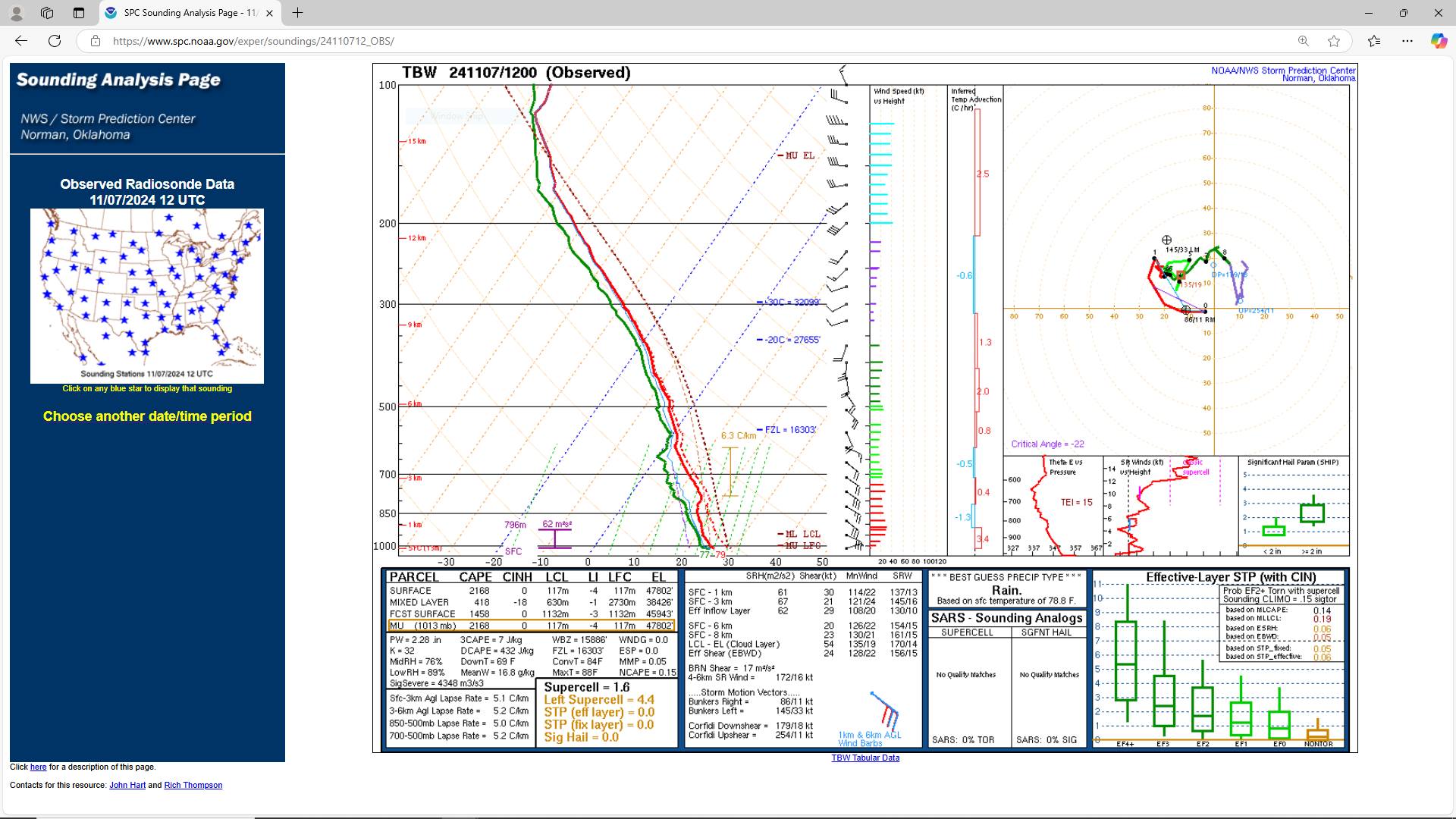Click the browser back arrow

21,41
